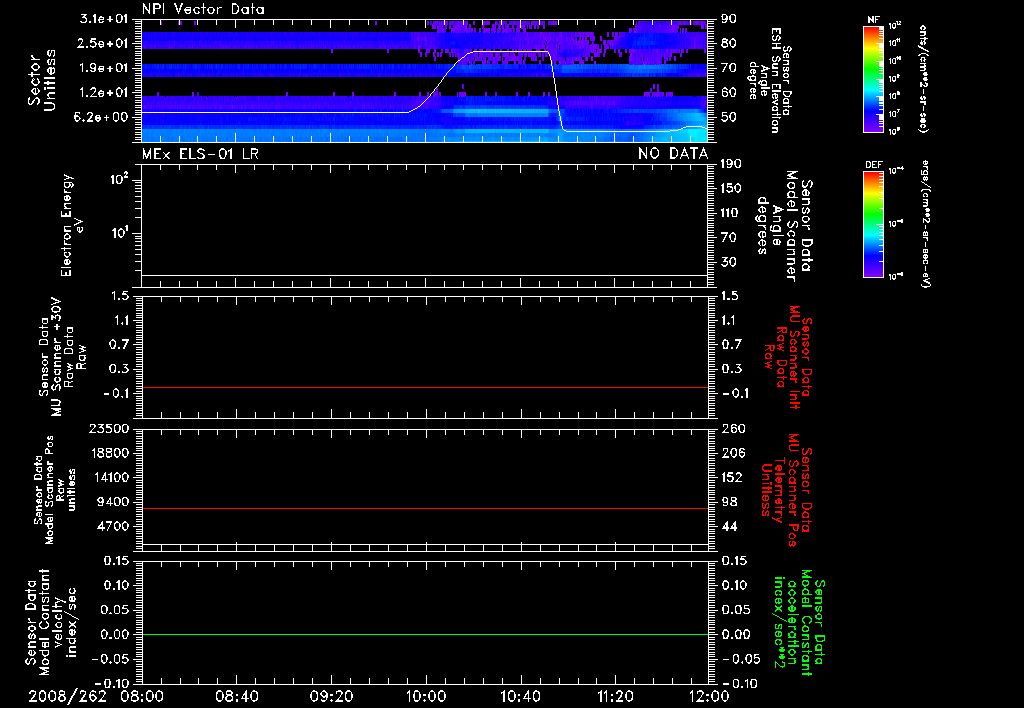
Task: Click the plateau of the white elevation curve
Action: 509,51
